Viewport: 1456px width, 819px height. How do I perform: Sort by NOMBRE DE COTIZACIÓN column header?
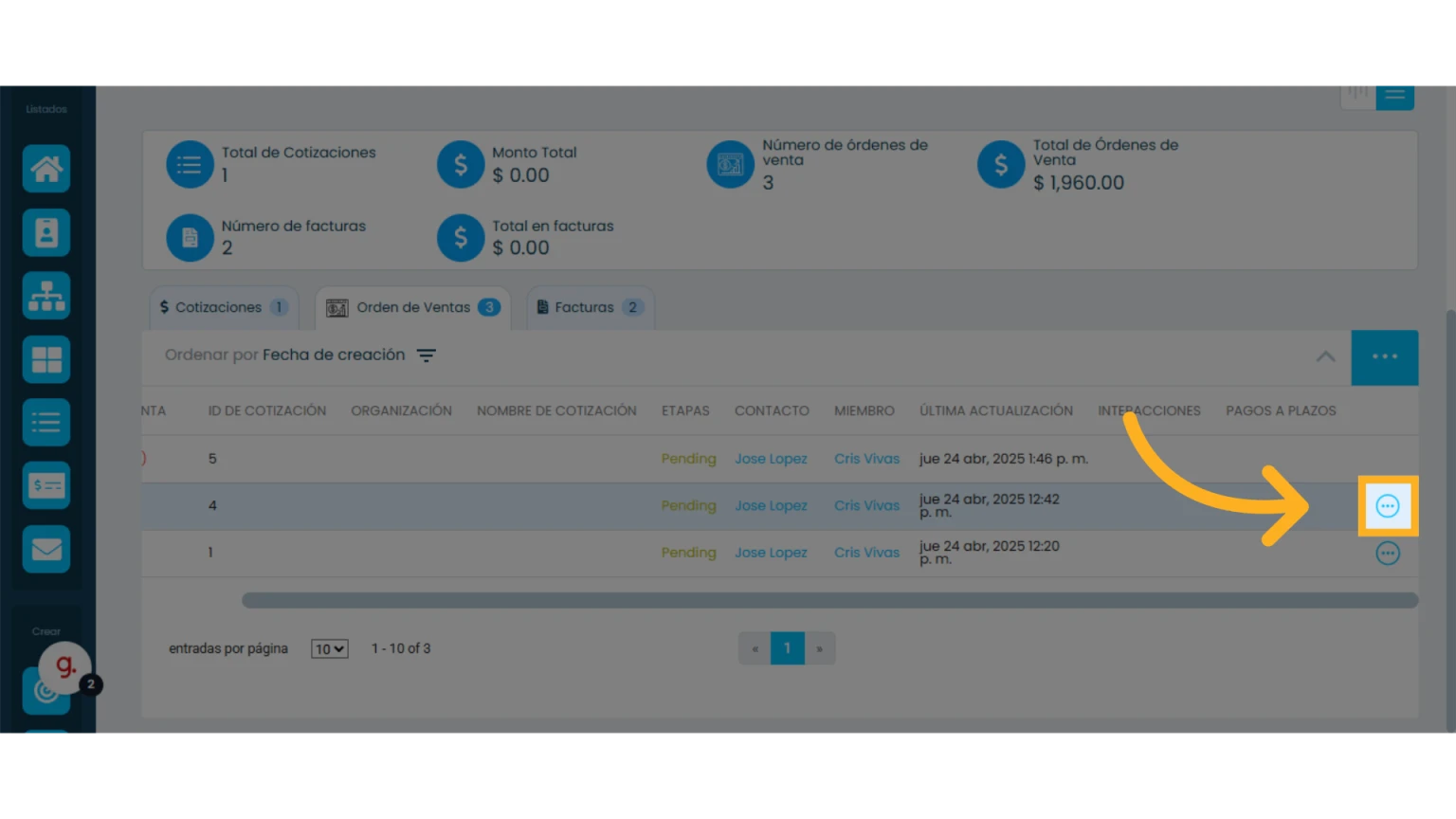coord(556,410)
